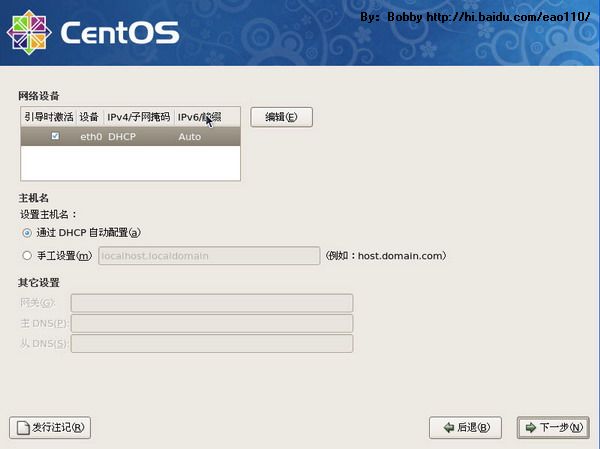Viewport: 600px width, 449px height.
Task: Click the Auto cell in eth0 row
Action: pyautogui.click(x=189, y=137)
